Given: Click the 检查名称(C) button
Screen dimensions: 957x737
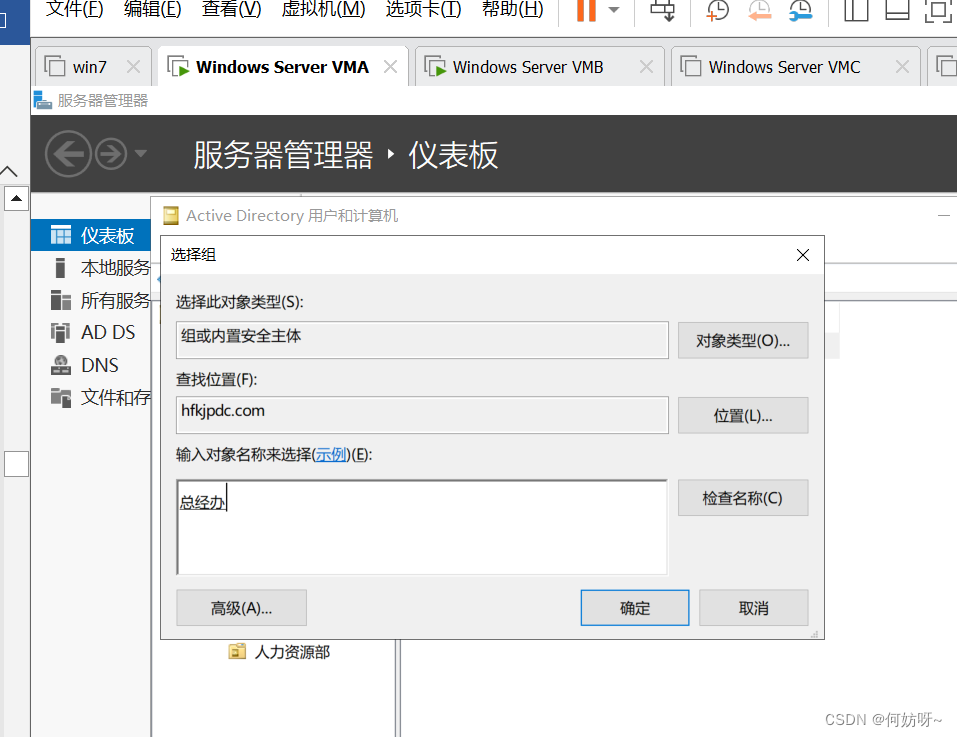Looking at the screenshot, I should 742,498.
